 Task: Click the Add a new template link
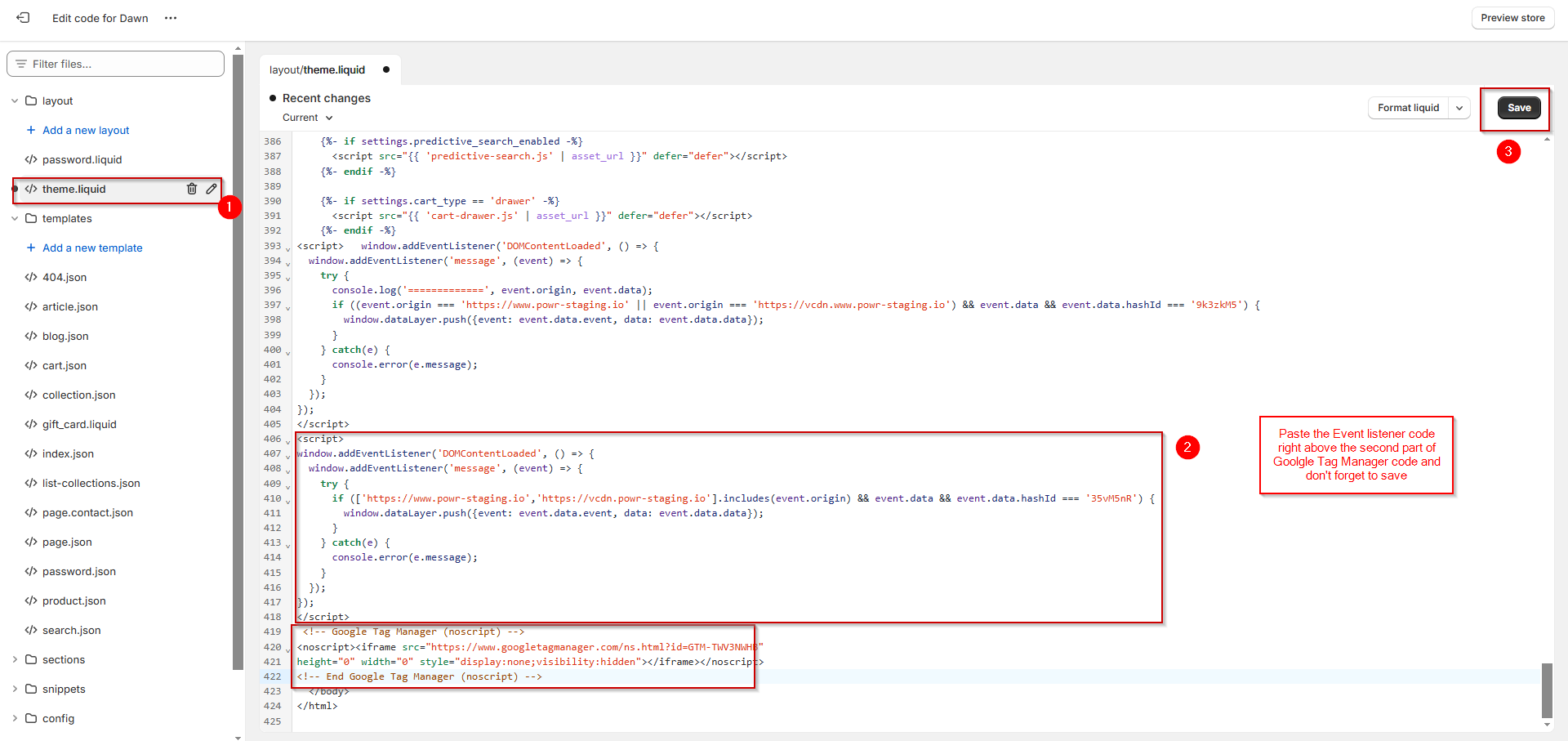pos(92,248)
